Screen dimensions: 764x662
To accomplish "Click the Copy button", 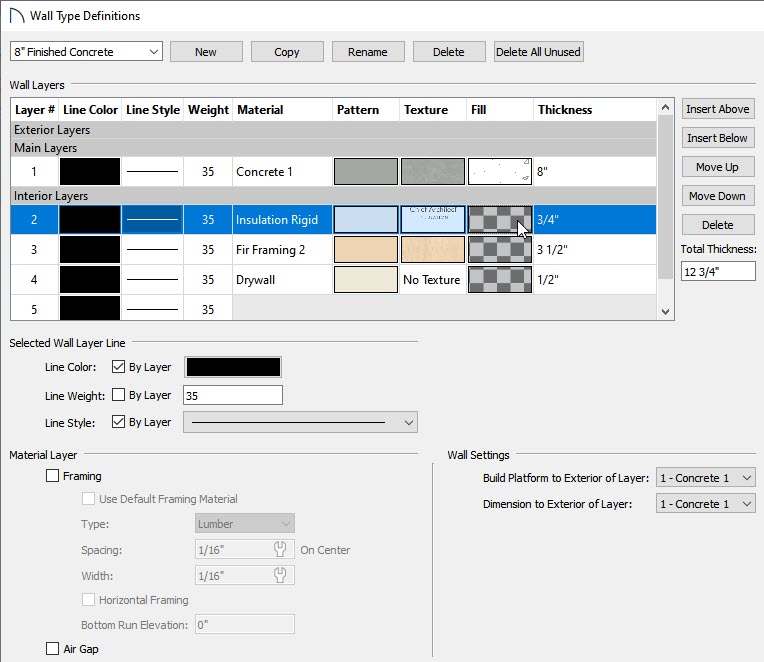I will point(287,52).
